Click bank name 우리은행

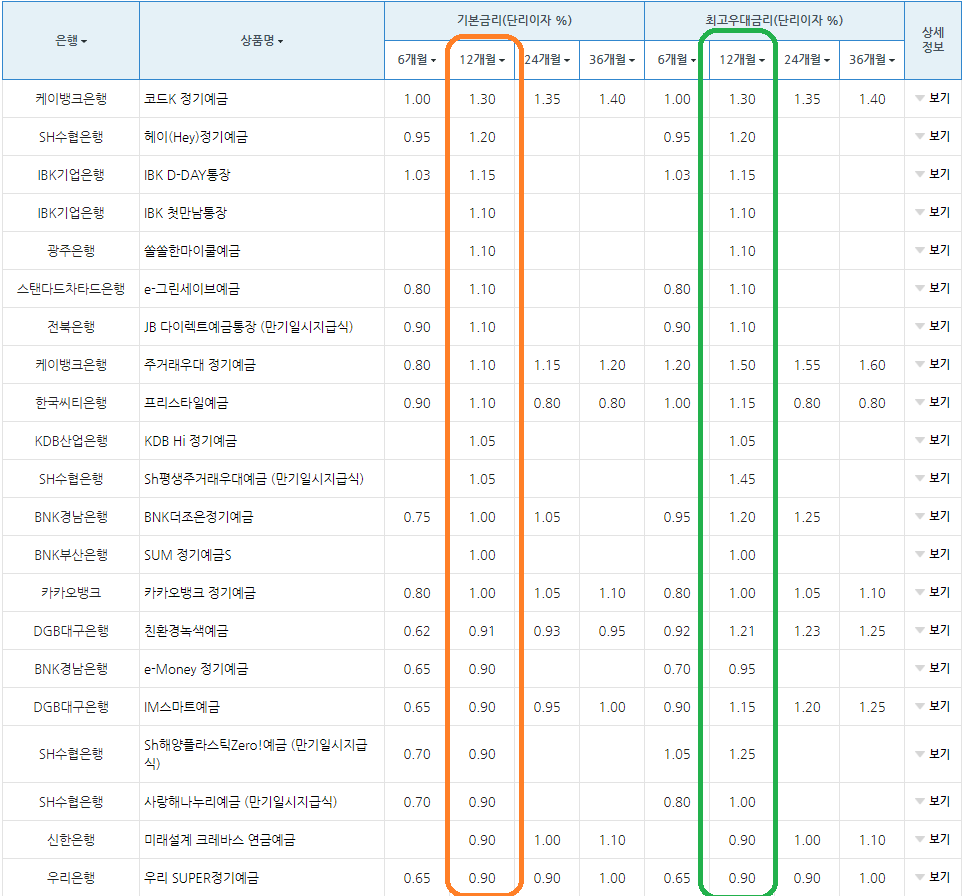pyautogui.click(x=71, y=878)
